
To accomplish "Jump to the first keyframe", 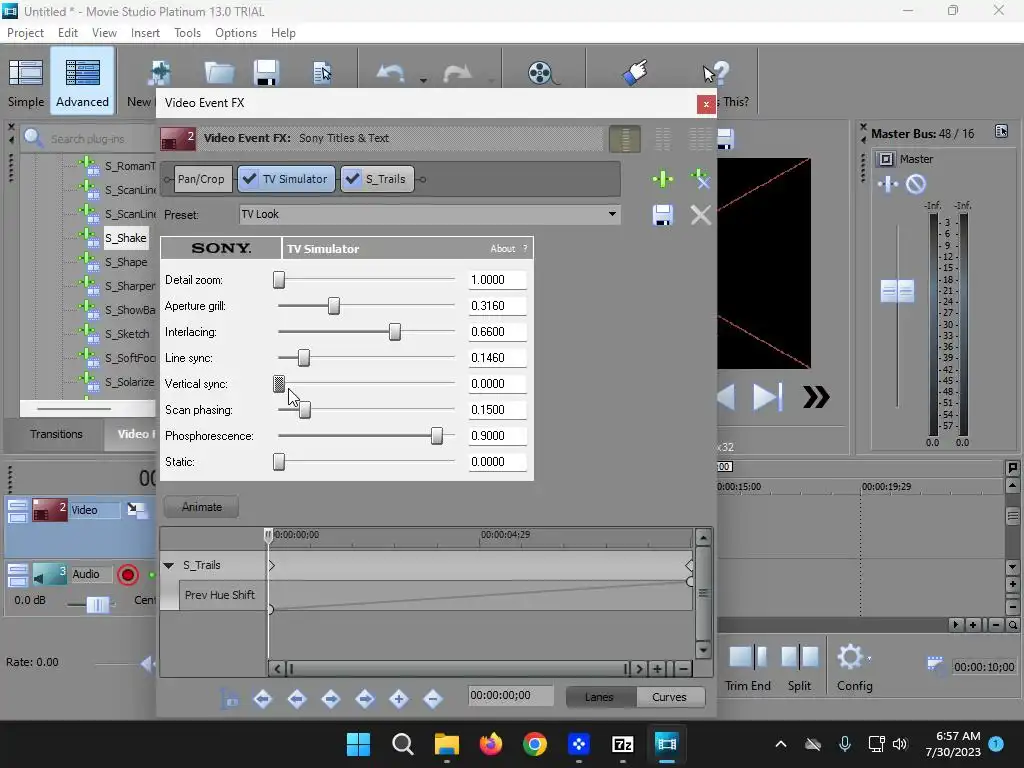I will [263, 699].
